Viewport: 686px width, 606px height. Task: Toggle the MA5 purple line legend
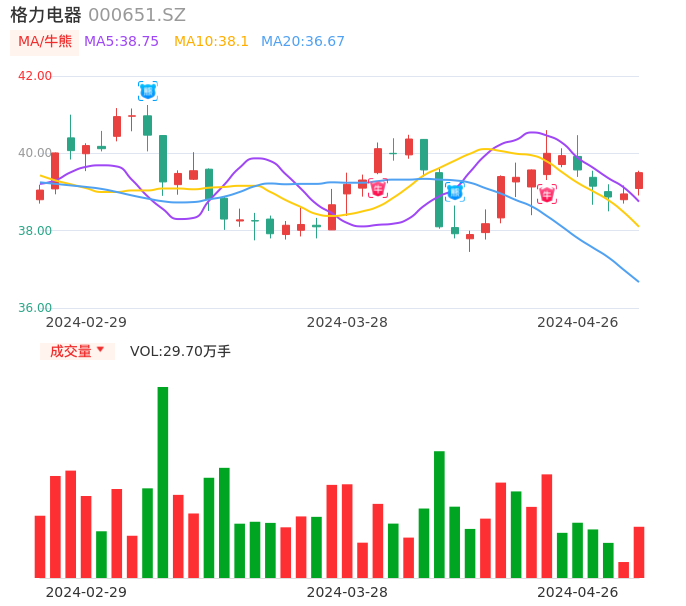(121, 42)
